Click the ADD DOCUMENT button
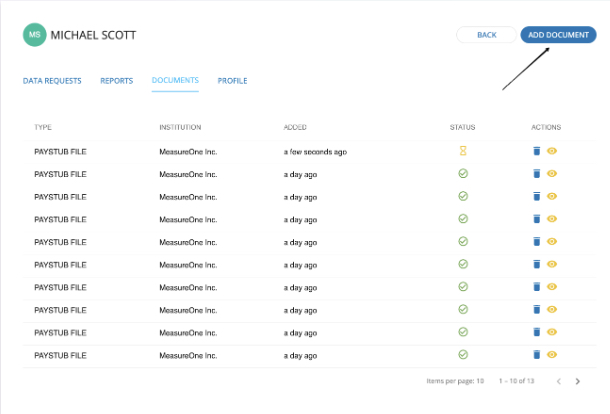Viewport: 610px width, 414px height. [x=558, y=35]
